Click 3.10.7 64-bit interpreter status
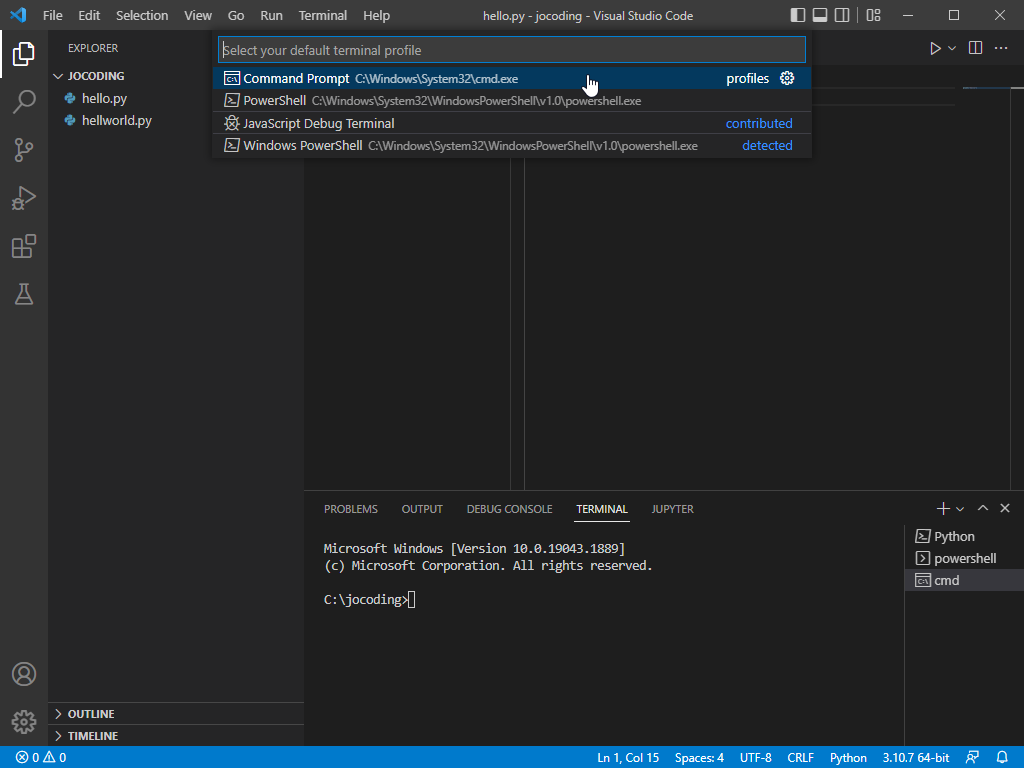1024x768 pixels. [916, 758]
